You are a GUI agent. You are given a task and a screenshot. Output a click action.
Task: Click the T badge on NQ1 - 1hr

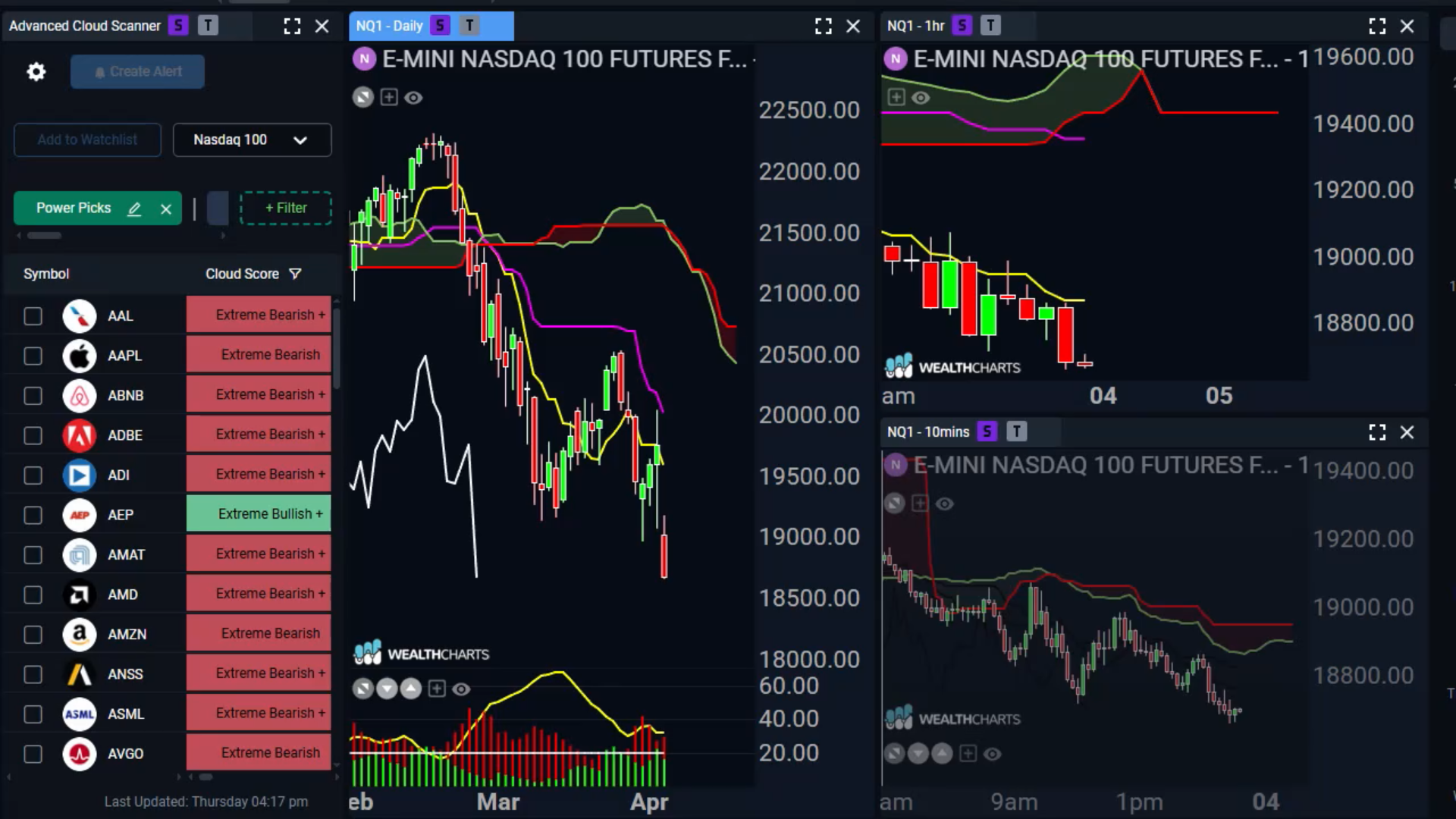pyautogui.click(x=990, y=26)
